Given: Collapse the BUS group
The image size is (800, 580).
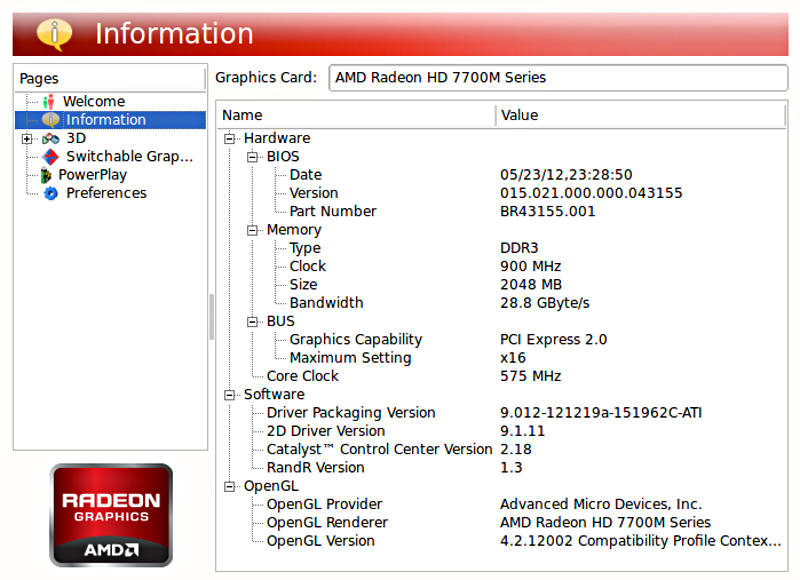Looking at the screenshot, I should (252, 322).
